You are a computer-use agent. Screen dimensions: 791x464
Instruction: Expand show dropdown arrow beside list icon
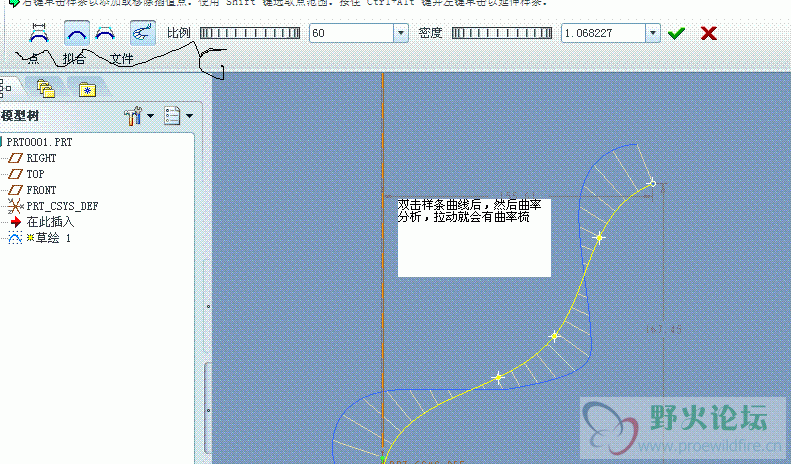point(190,116)
